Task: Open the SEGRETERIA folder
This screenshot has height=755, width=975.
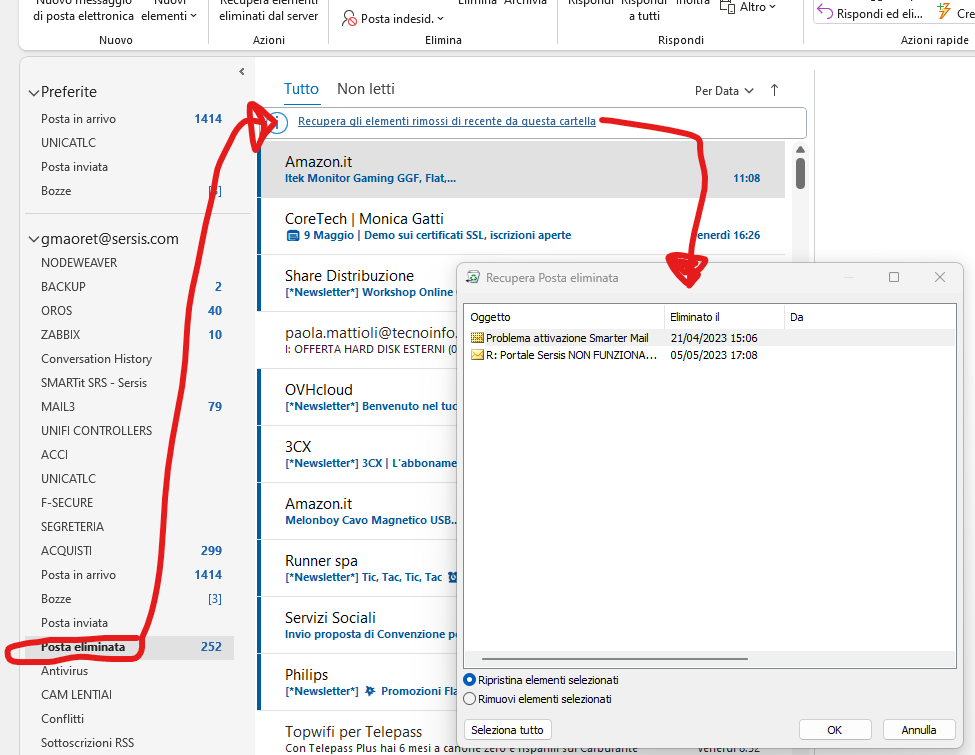Action: pyautogui.click(x=130, y=527)
